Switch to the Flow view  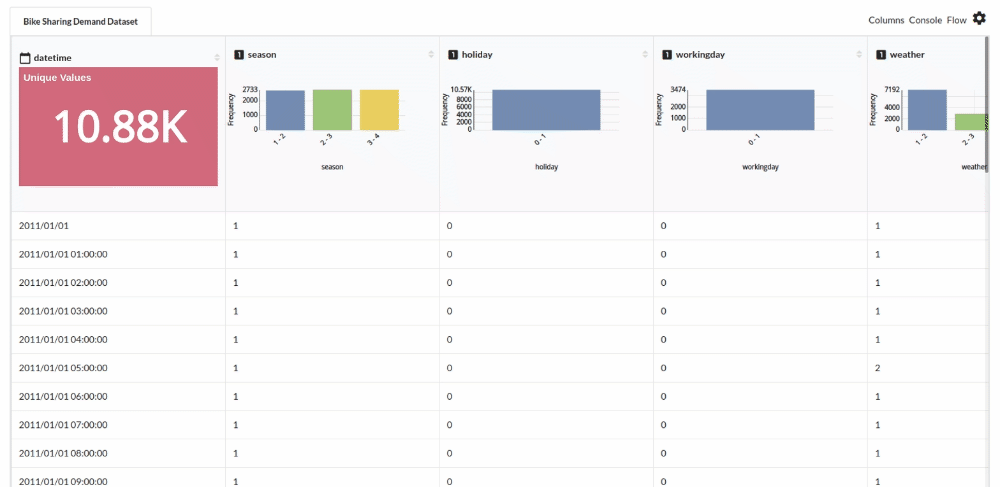956,20
